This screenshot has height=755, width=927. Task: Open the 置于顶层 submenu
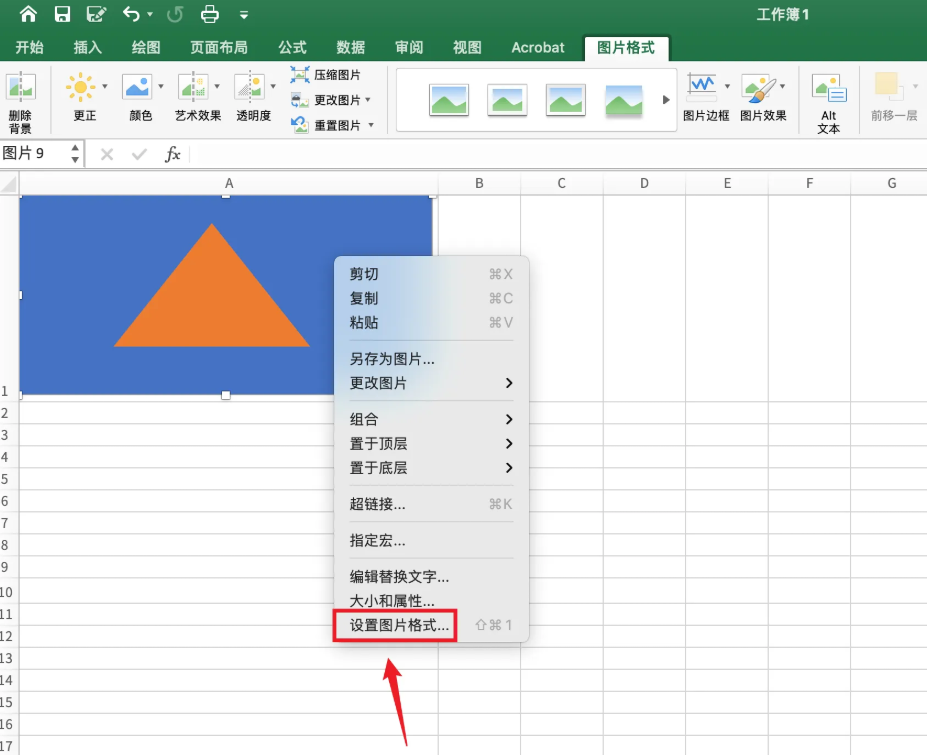coord(431,444)
